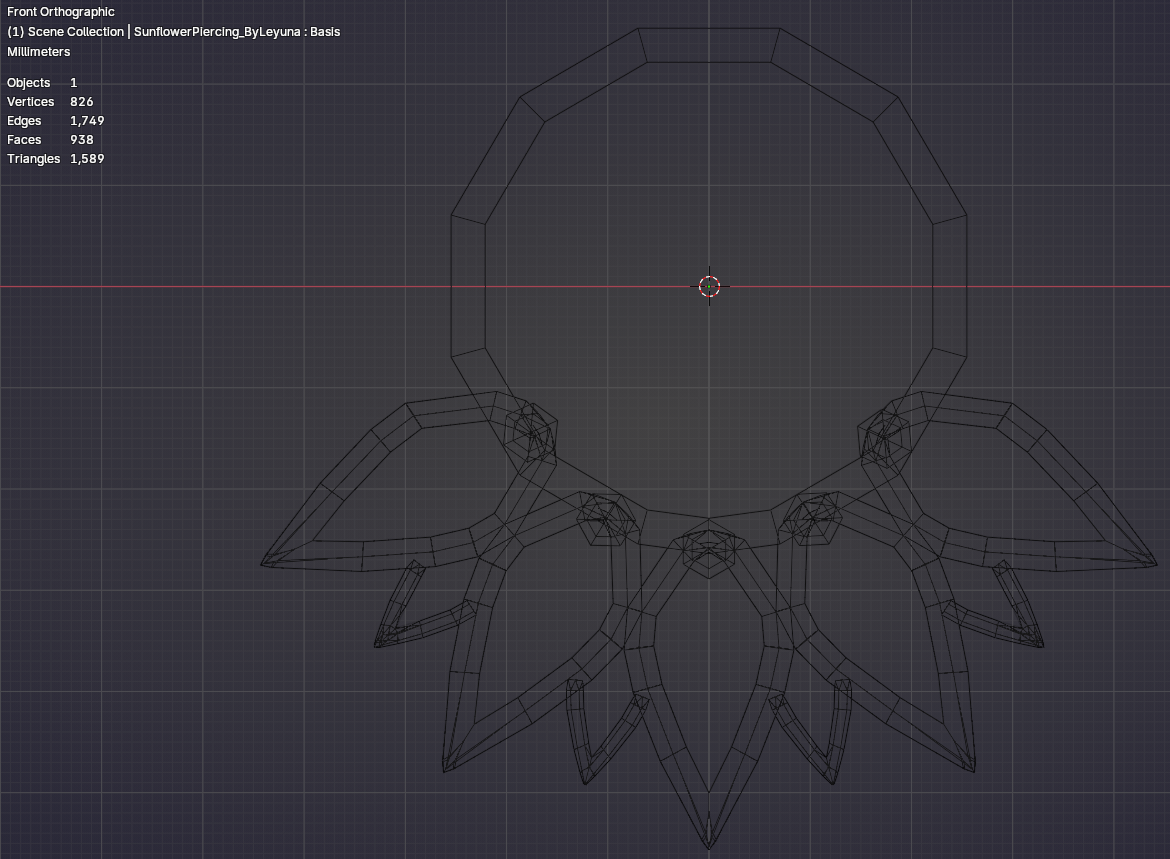
Task: Click the "Faces 938" statistics row
Action: coord(50,140)
